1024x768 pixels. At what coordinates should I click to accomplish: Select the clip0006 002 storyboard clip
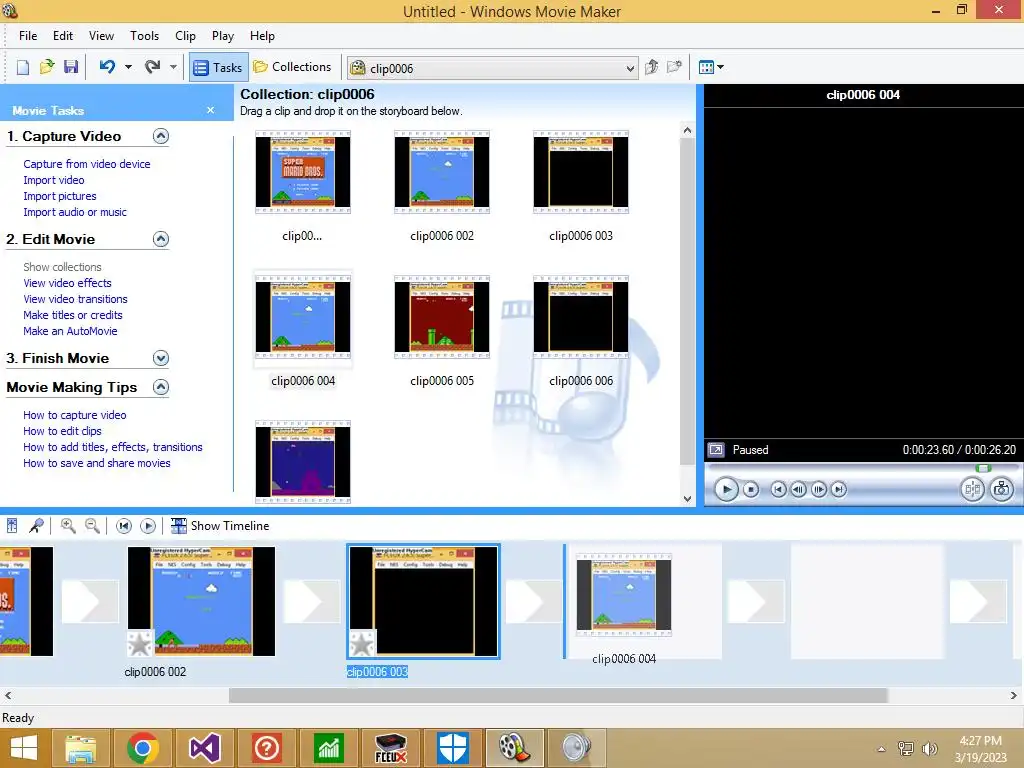(201, 601)
